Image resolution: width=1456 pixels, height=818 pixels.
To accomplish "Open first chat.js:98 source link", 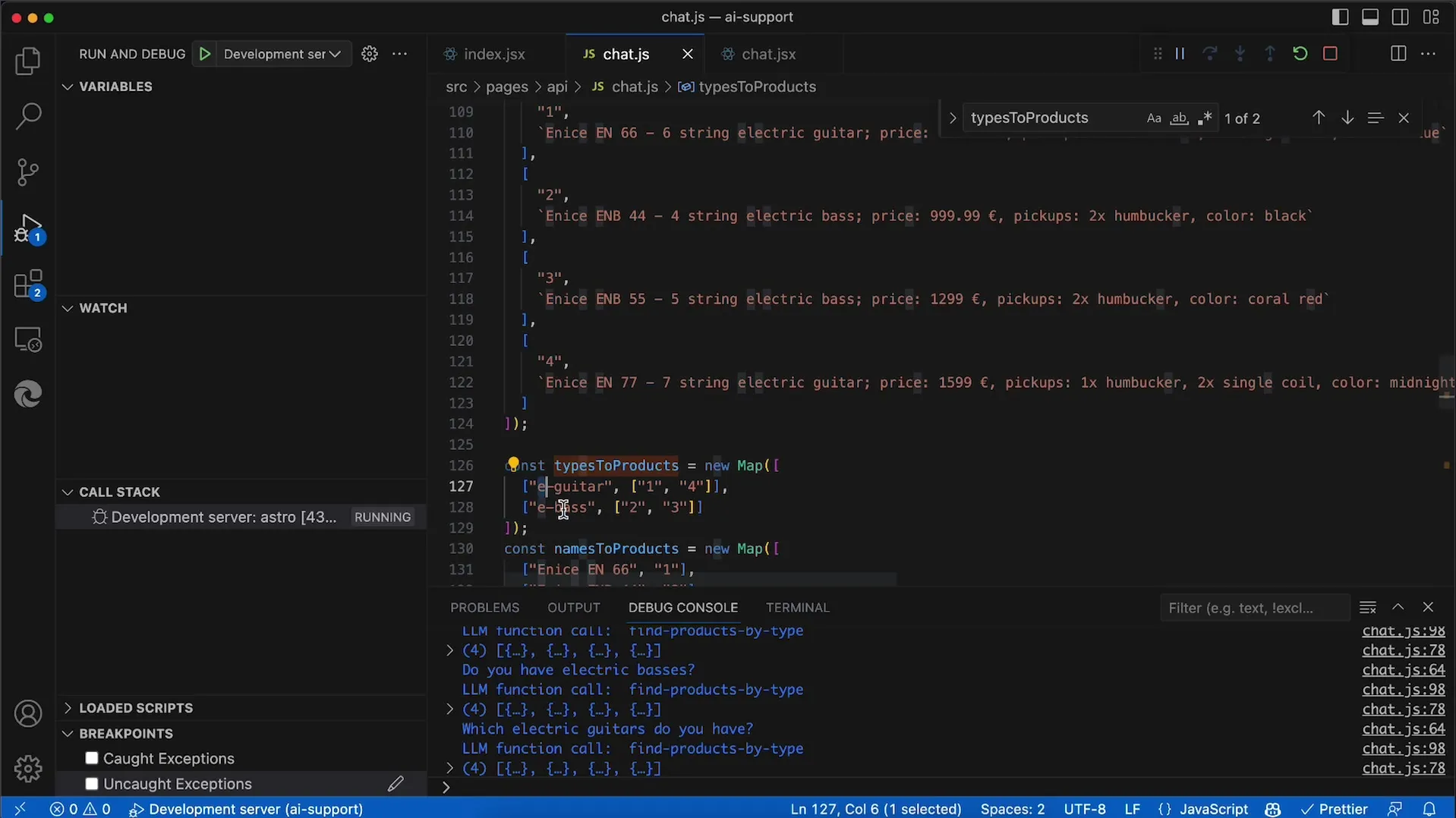I will click(x=1403, y=631).
